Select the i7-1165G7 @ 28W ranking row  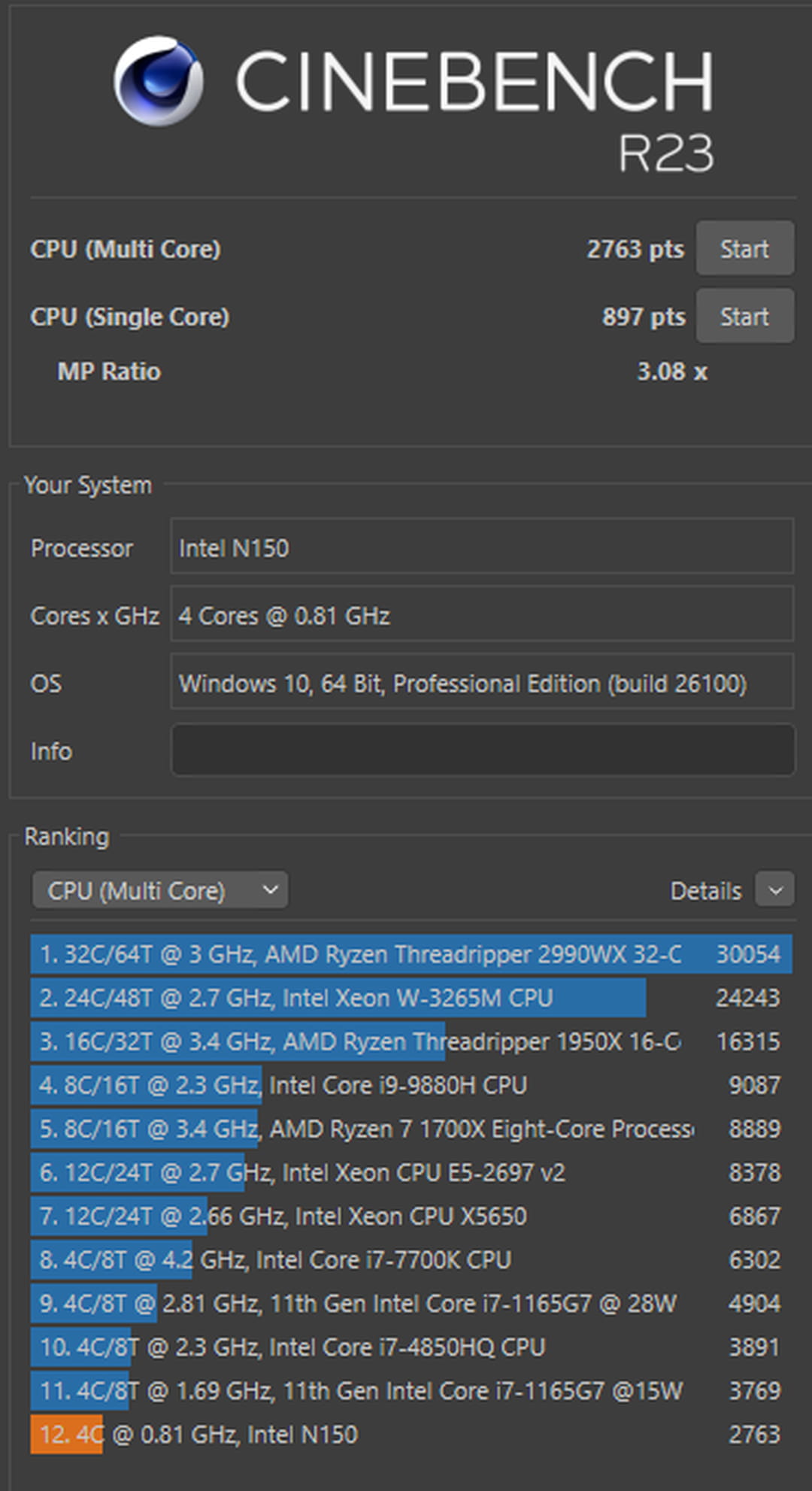411,1303
